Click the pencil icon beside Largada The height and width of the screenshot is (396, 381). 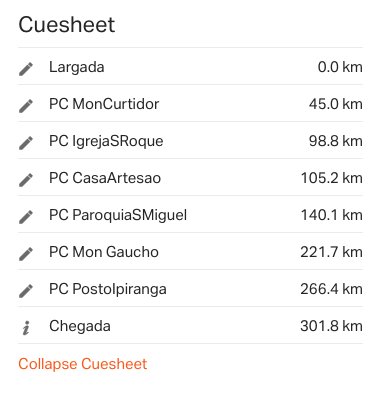(26, 69)
